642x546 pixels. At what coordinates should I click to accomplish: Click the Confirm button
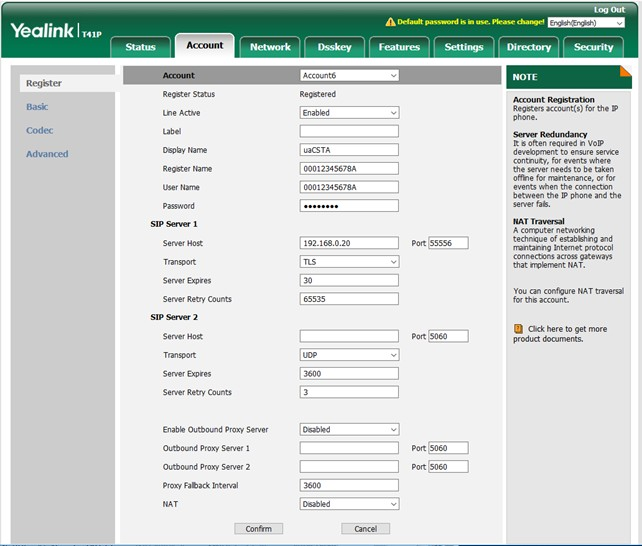[x=258, y=528]
